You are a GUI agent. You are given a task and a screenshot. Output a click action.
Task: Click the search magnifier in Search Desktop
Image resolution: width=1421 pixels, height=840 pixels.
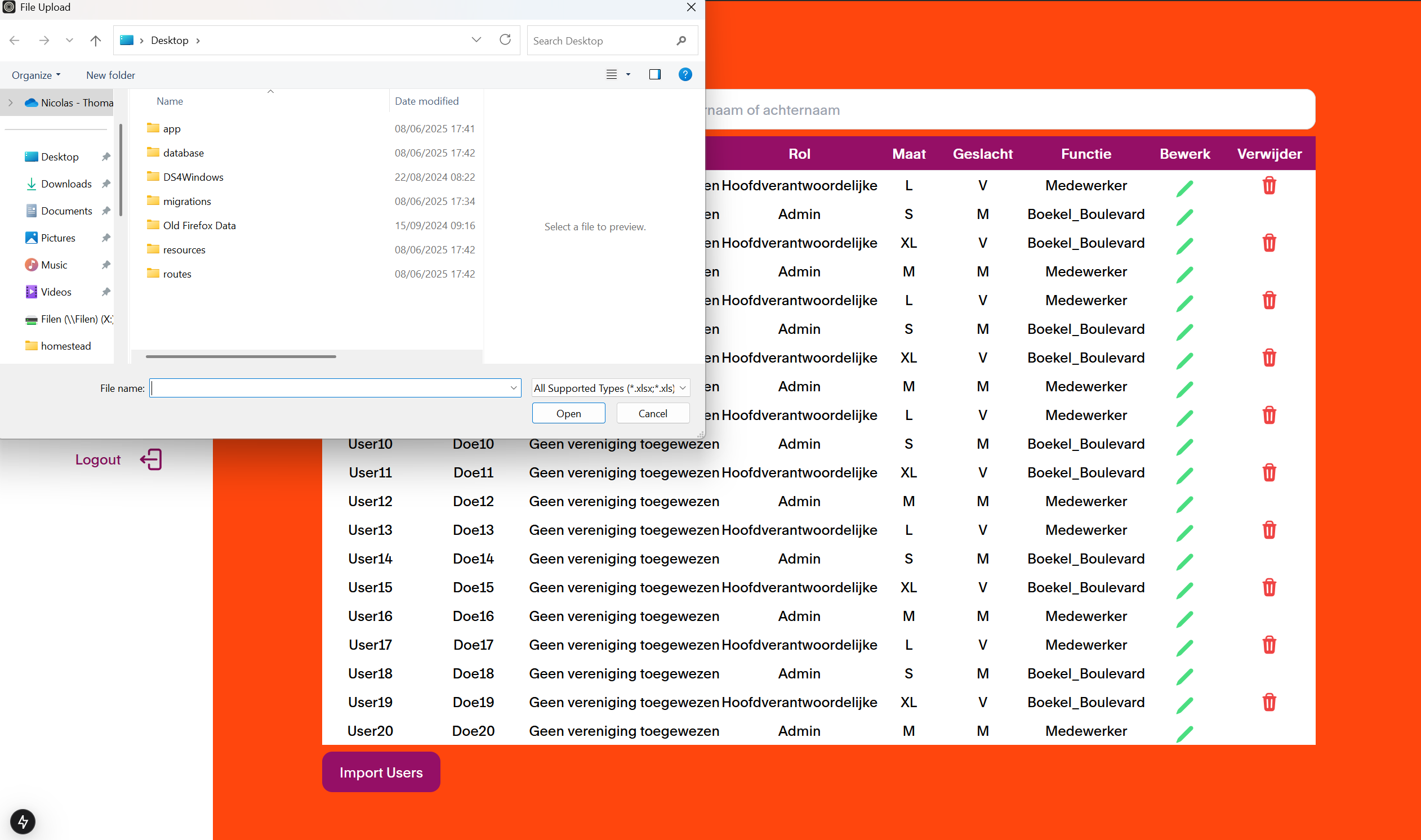pos(681,40)
